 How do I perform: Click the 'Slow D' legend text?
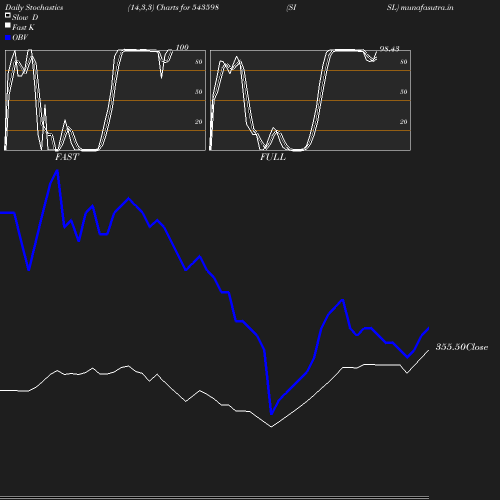pyautogui.click(x=25, y=17)
